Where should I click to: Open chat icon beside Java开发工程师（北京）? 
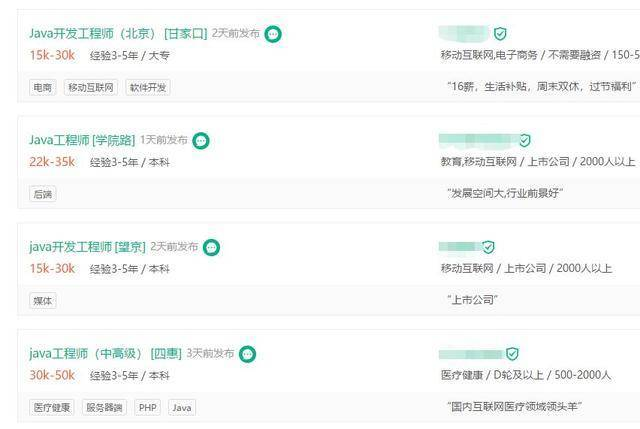tap(273, 34)
